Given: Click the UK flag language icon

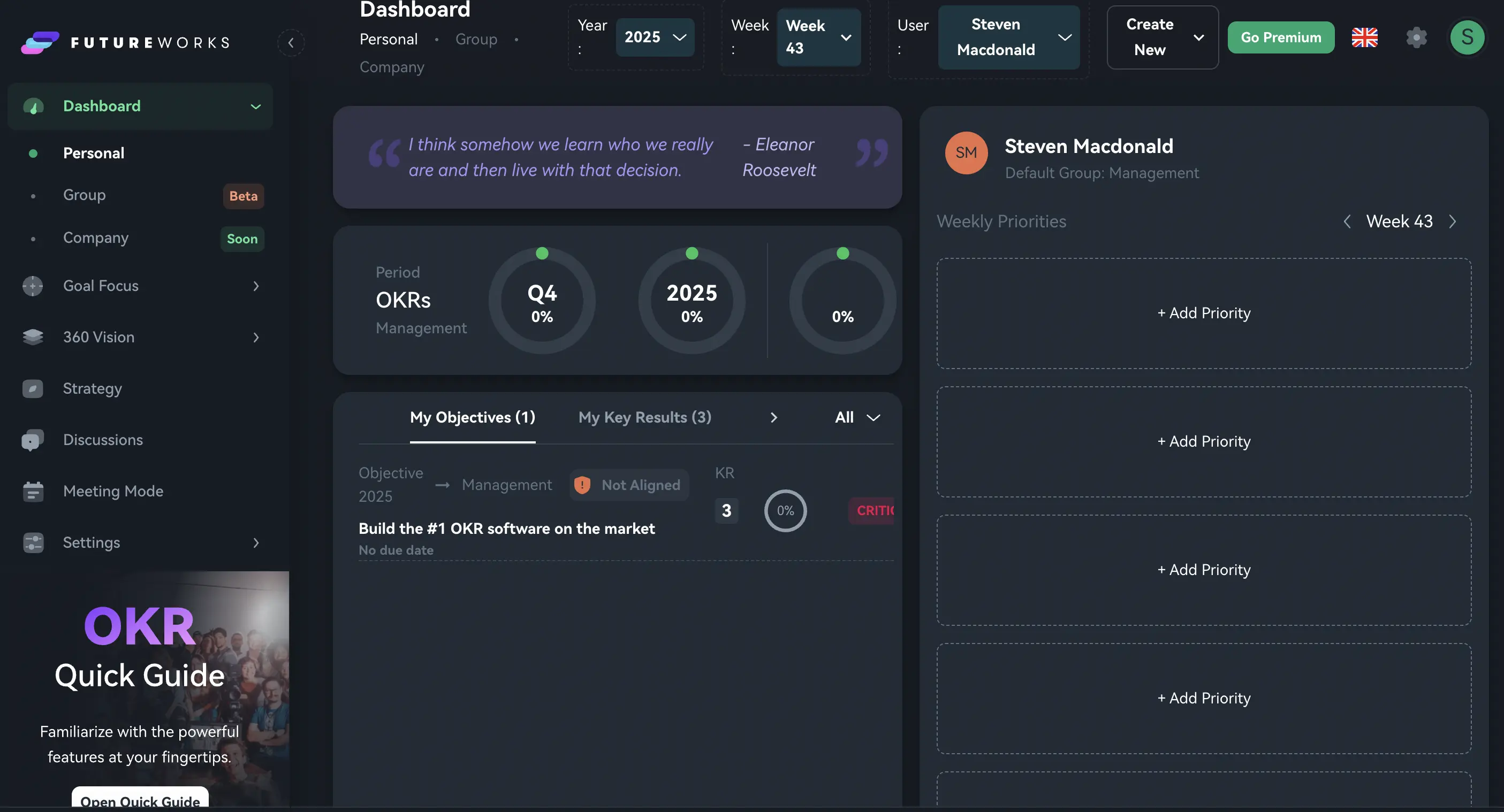Looking at the screenshot, I should click(1364, 37).
